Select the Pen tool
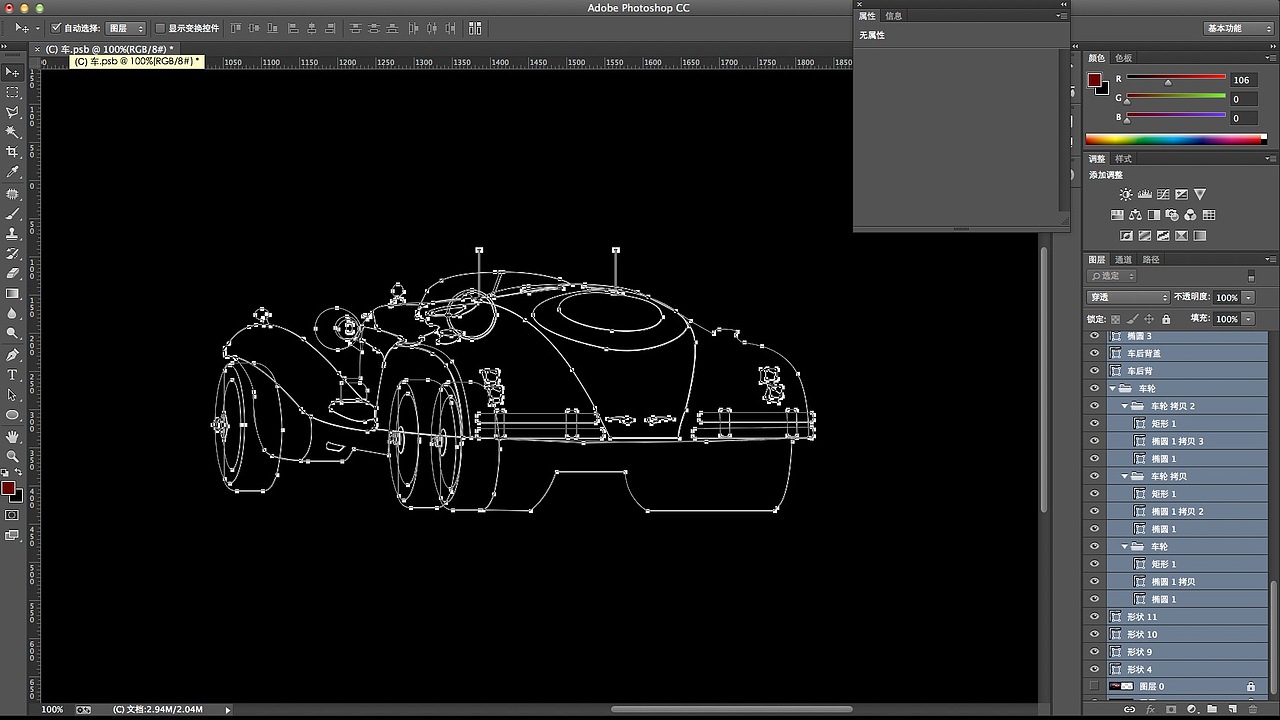The height and width of the screenshot is (720, 1280). [x=13, y=354]
